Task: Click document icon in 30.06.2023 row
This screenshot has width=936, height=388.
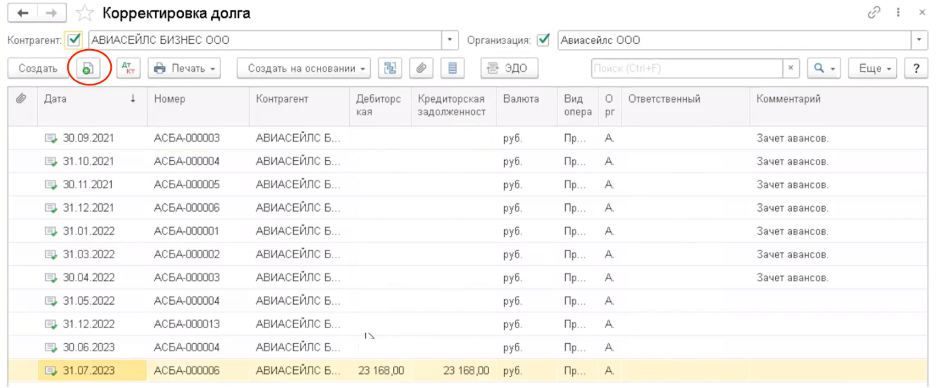Action: 51,347
